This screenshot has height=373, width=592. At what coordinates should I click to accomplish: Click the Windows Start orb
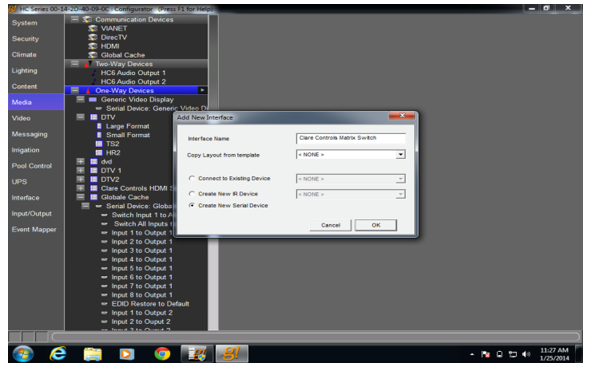pyautogui.click(x=23, y=354)
